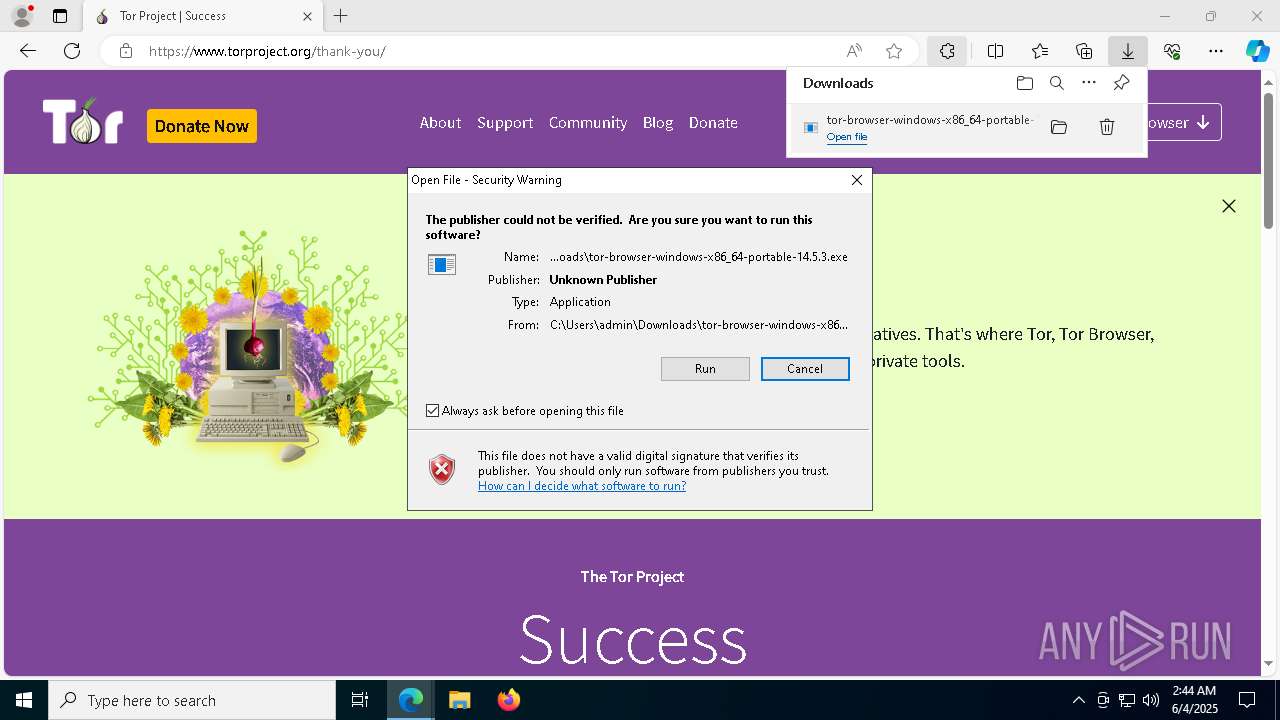The image size is (1280, 720).
Task: Click the tor-browser-windows-x86_64-portable file name
Action: click(x=930, y=120)
